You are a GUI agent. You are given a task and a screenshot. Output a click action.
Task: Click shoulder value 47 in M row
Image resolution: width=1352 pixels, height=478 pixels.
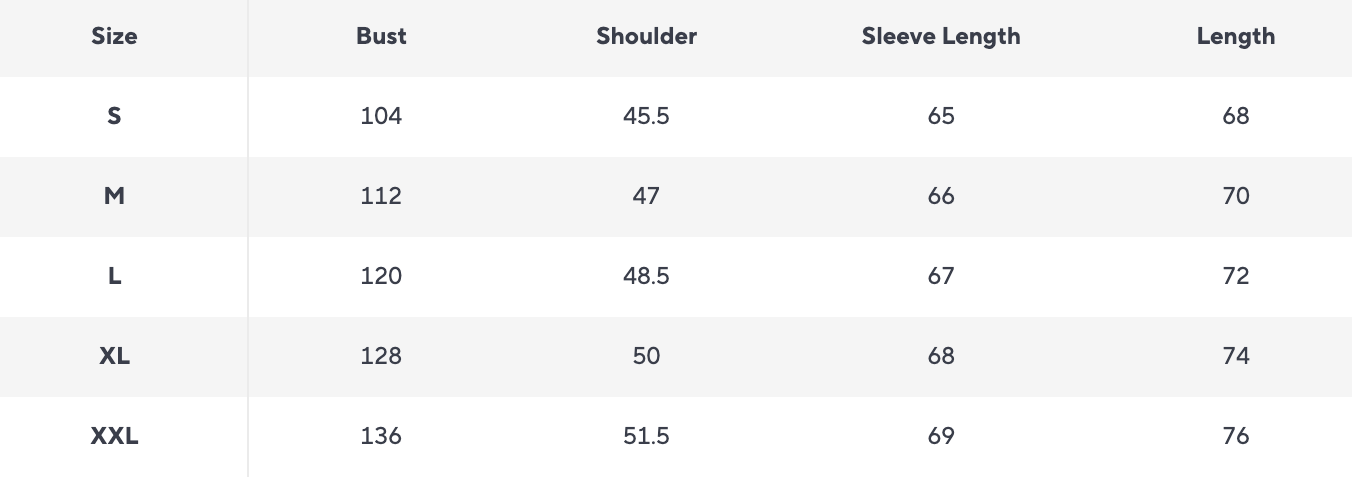coord(646,196)
